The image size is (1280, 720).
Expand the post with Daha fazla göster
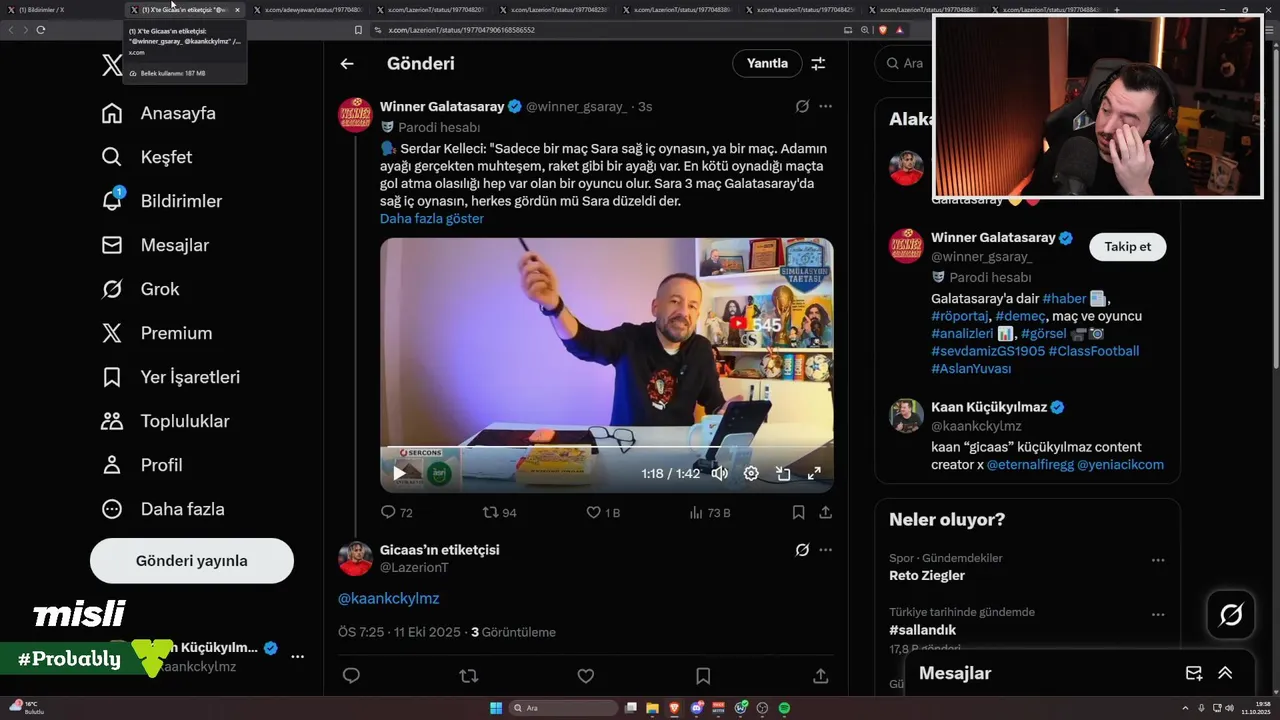click(432, 218)
